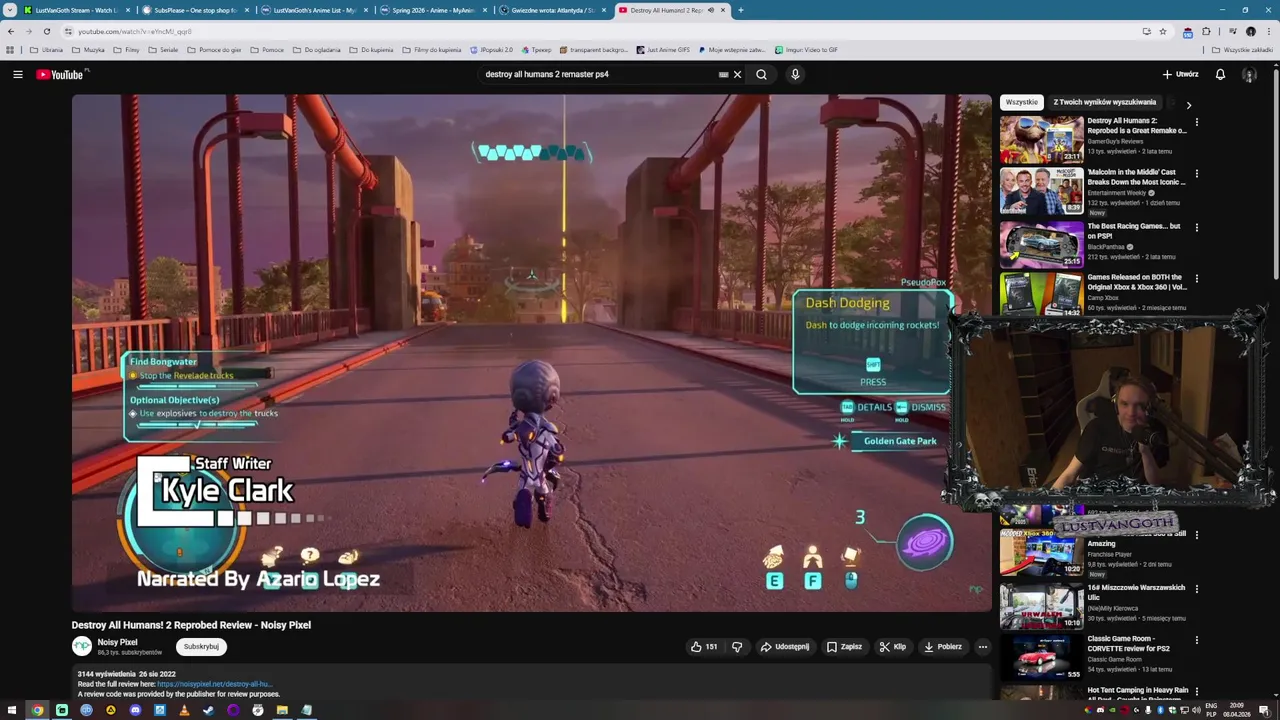The height and width of the screenshot is (720, 1280).
Task: Open the Just Anime GIFS bookmark
Action: pyautogui.click(x=663, y=50)
